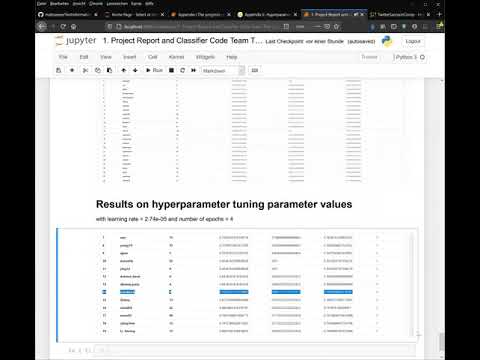Open the Edit menu
The width and height of the screenshot is (480, 360).
(84, 57)
